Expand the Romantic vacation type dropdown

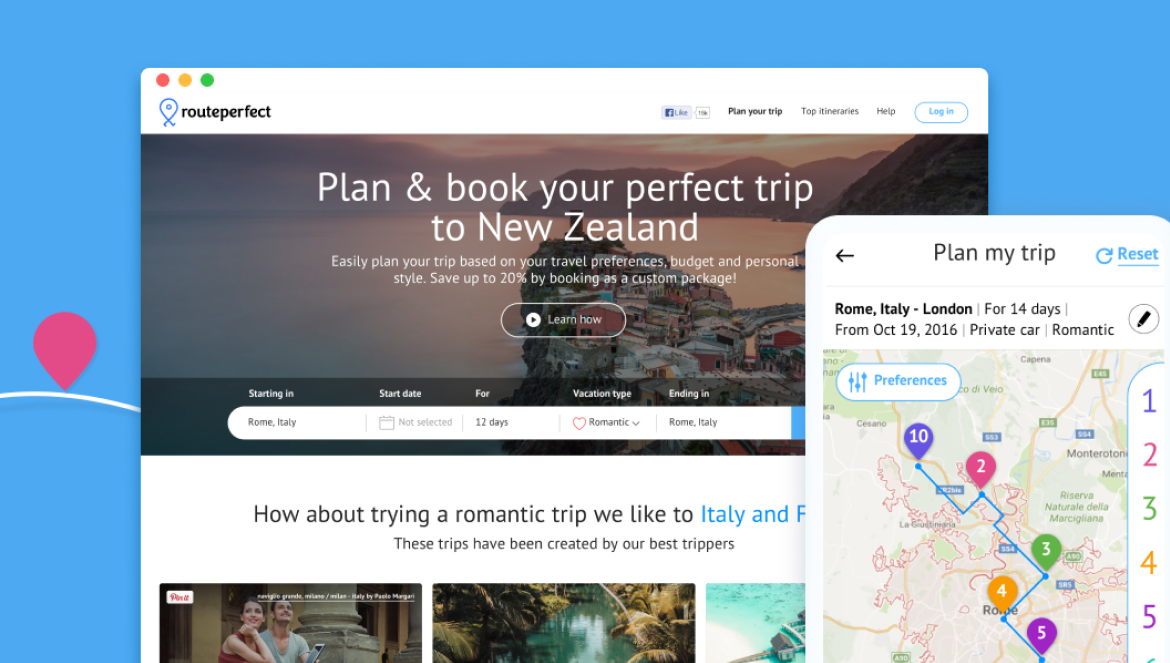coord(606,423)
